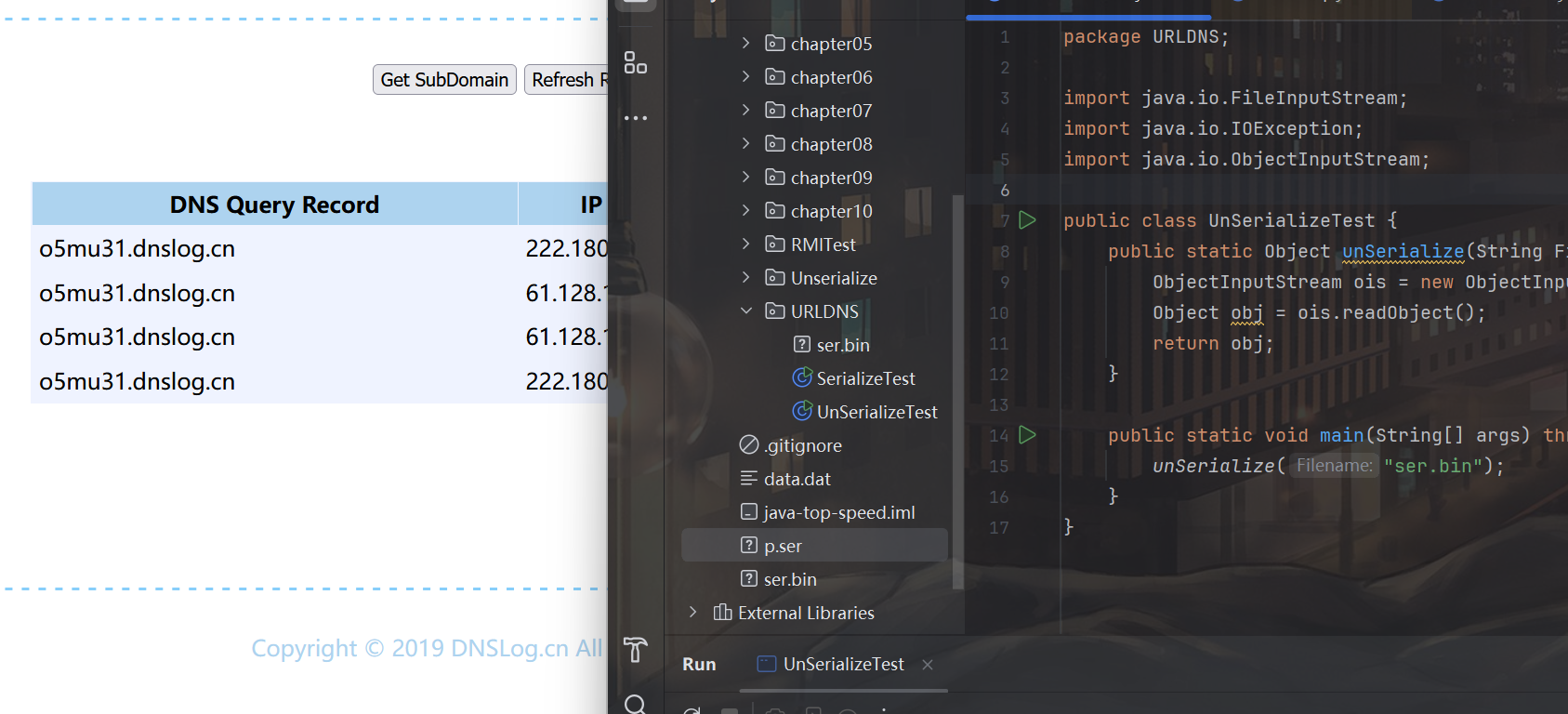
Task: Open the Build hammer tool icon
Action: coord(636,649)
